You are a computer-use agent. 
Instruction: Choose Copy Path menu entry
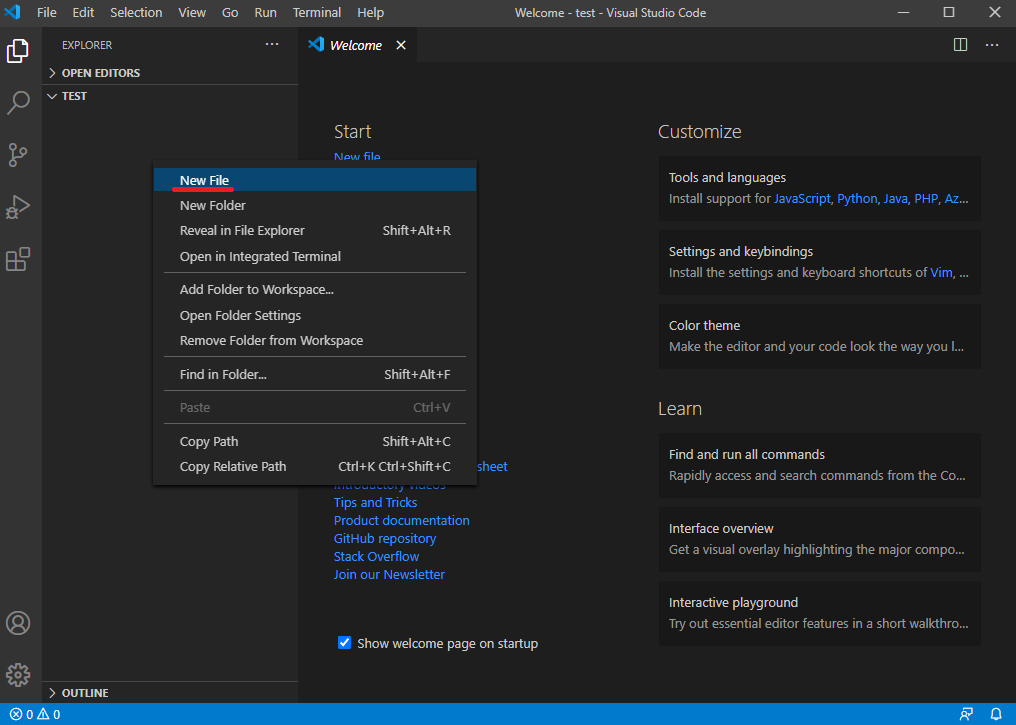point(315,441)
